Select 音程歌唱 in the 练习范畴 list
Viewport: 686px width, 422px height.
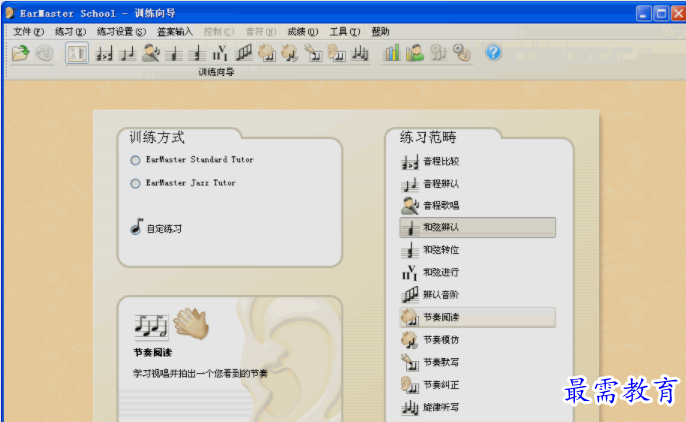pyautogui.click(x=477, y=206)
